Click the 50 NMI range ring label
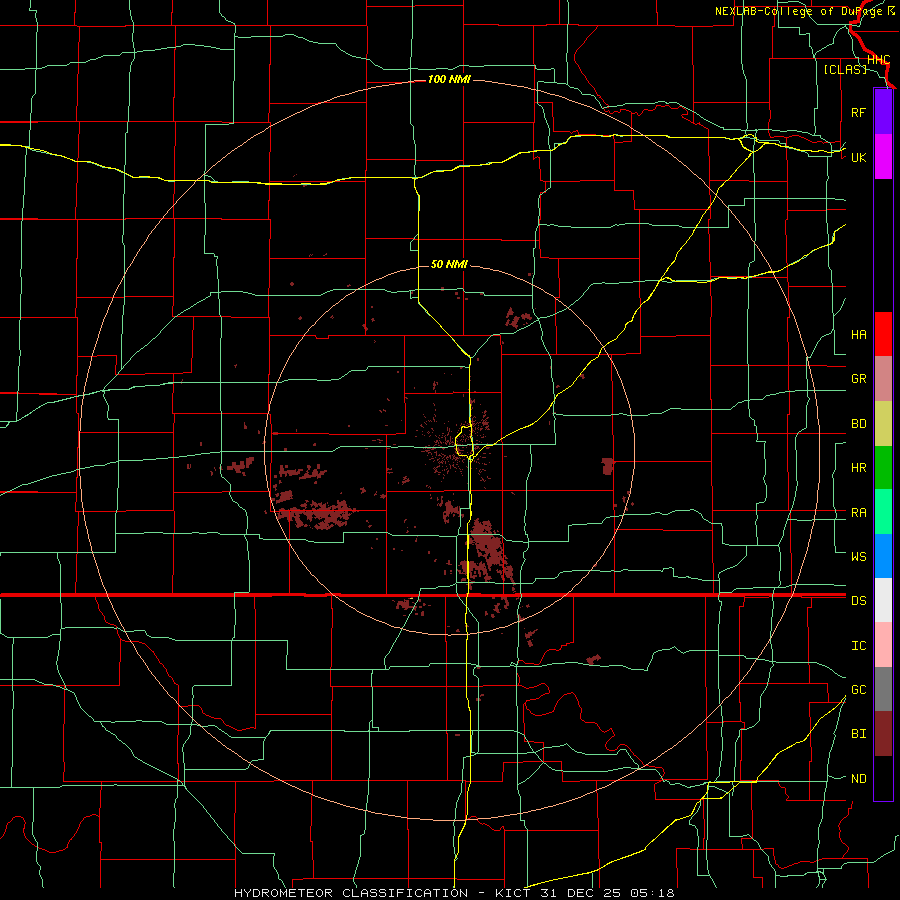This screenshot has width=900, height=900. (x=449, y=264)
